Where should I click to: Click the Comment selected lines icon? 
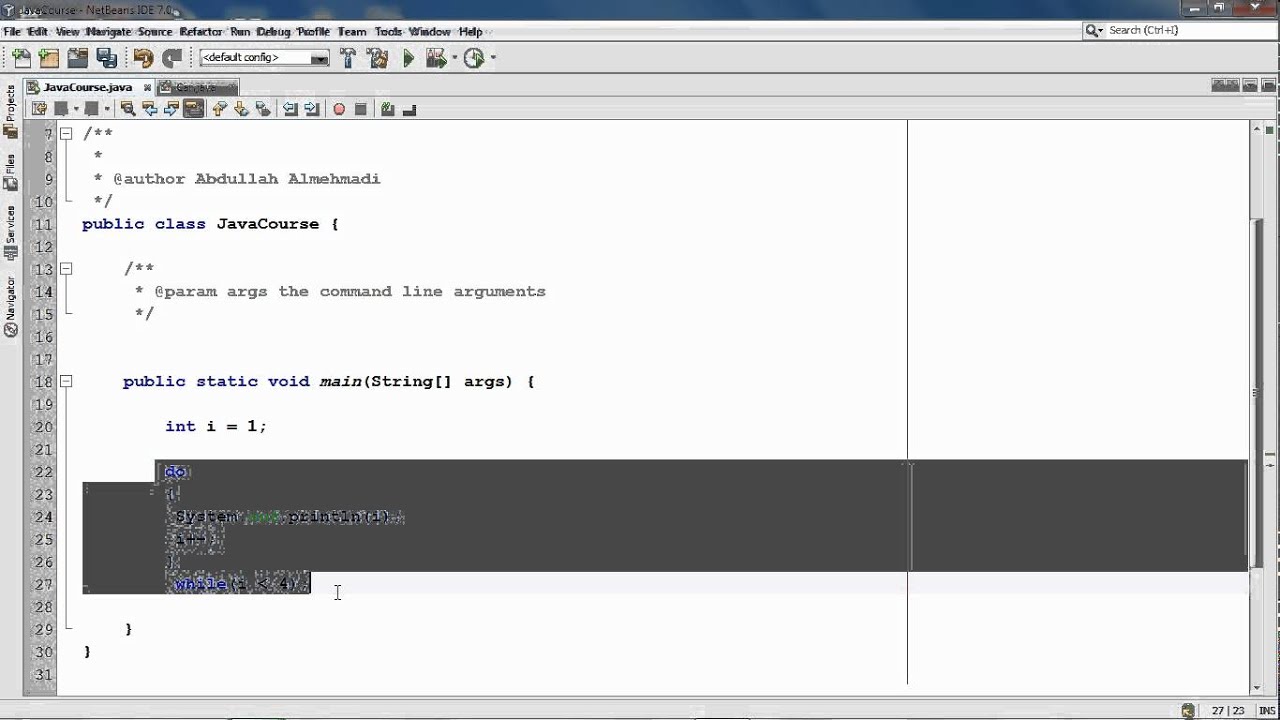pos(386,108)
